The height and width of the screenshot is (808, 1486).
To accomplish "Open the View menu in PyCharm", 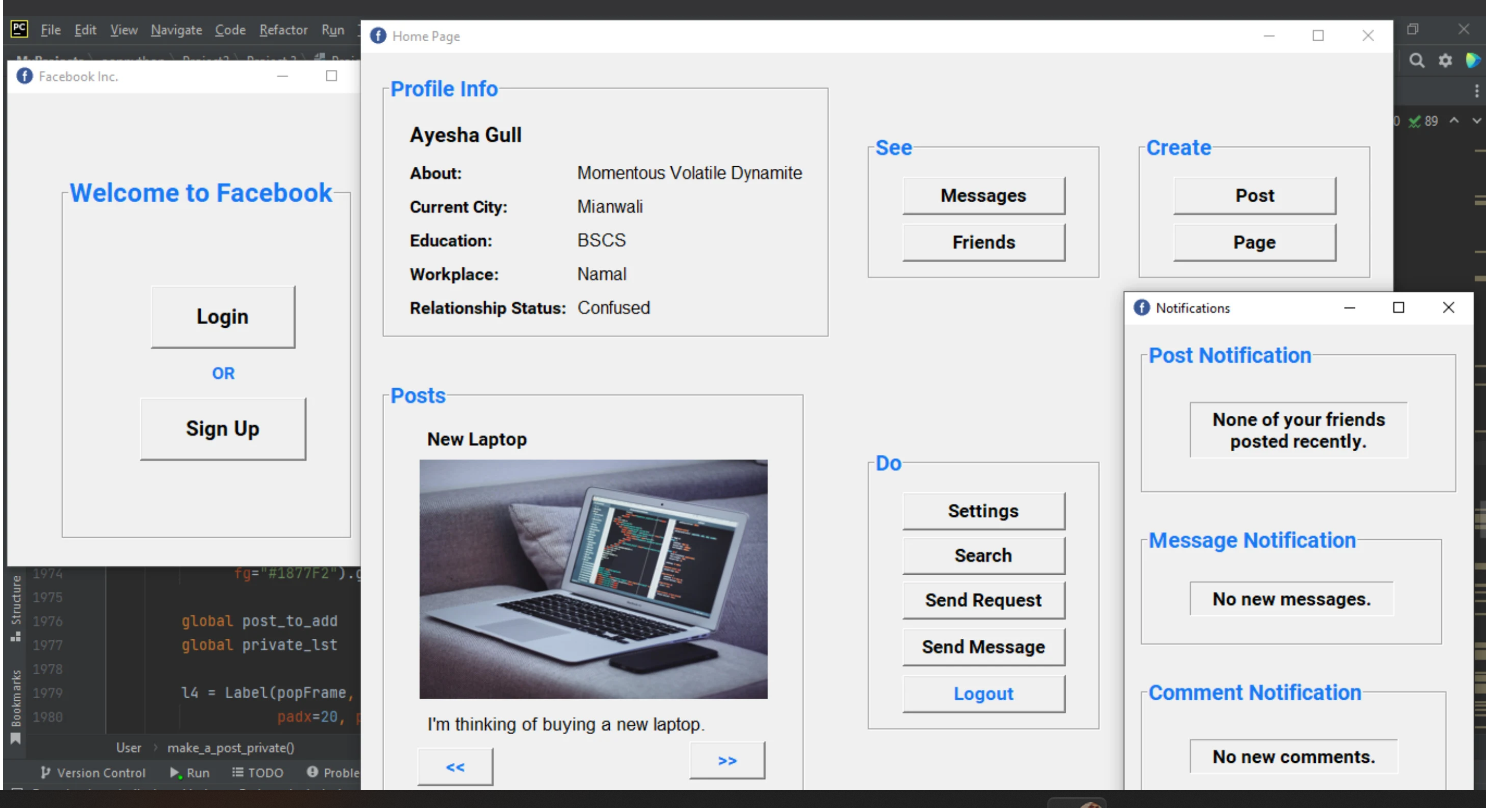I will tap(124, 30).
